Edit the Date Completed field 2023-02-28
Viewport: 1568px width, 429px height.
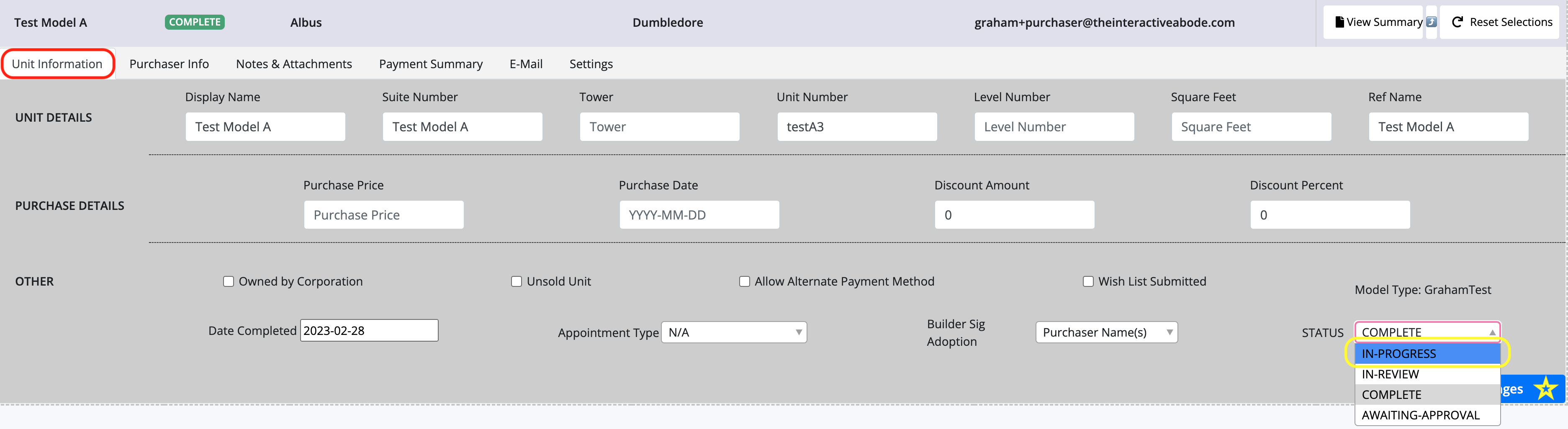point(369,331)
